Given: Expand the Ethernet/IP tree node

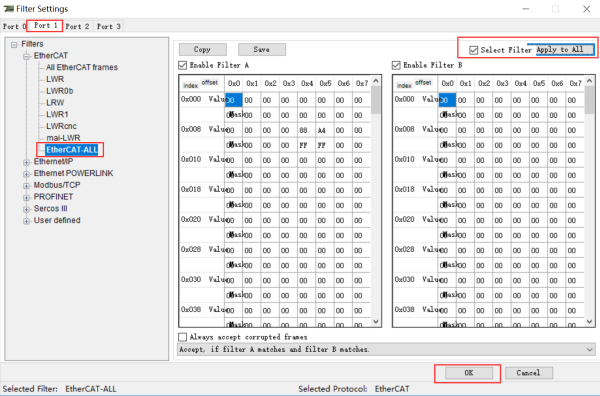Looking at the screenshot, I should click(x=26, y=162).
